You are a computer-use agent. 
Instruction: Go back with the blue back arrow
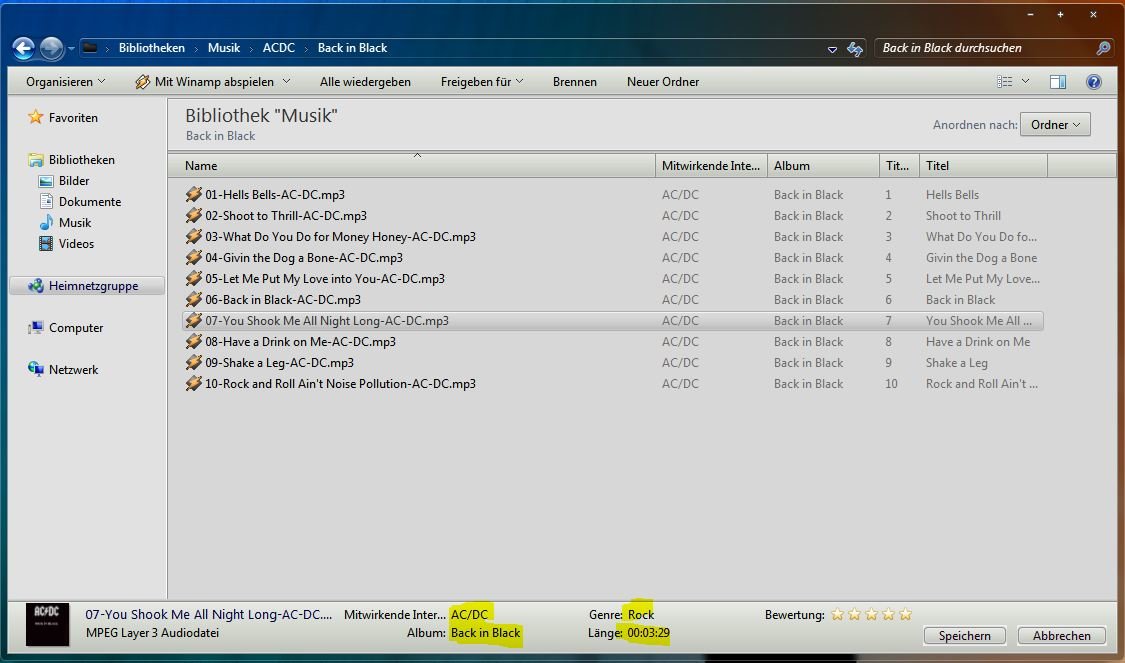(x=23, y=48)
